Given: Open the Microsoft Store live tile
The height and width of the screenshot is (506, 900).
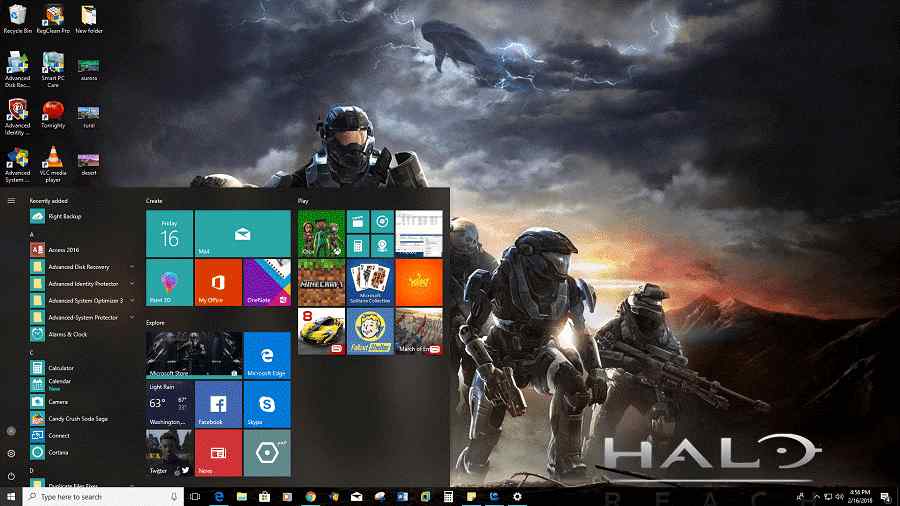Looking at the screenshot, I should [x=194, y=354].
